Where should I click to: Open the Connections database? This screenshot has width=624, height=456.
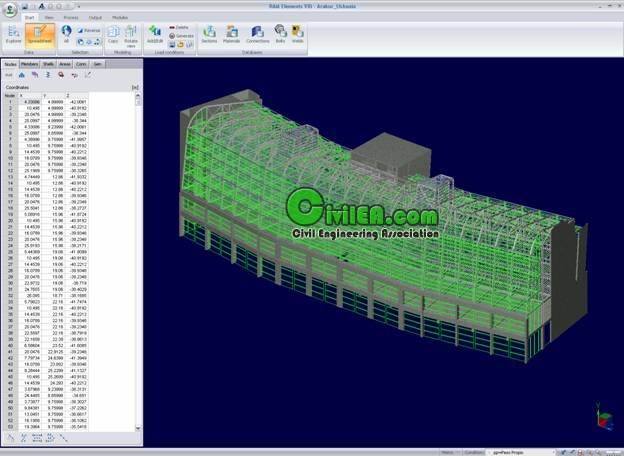(x=257, y=34)
